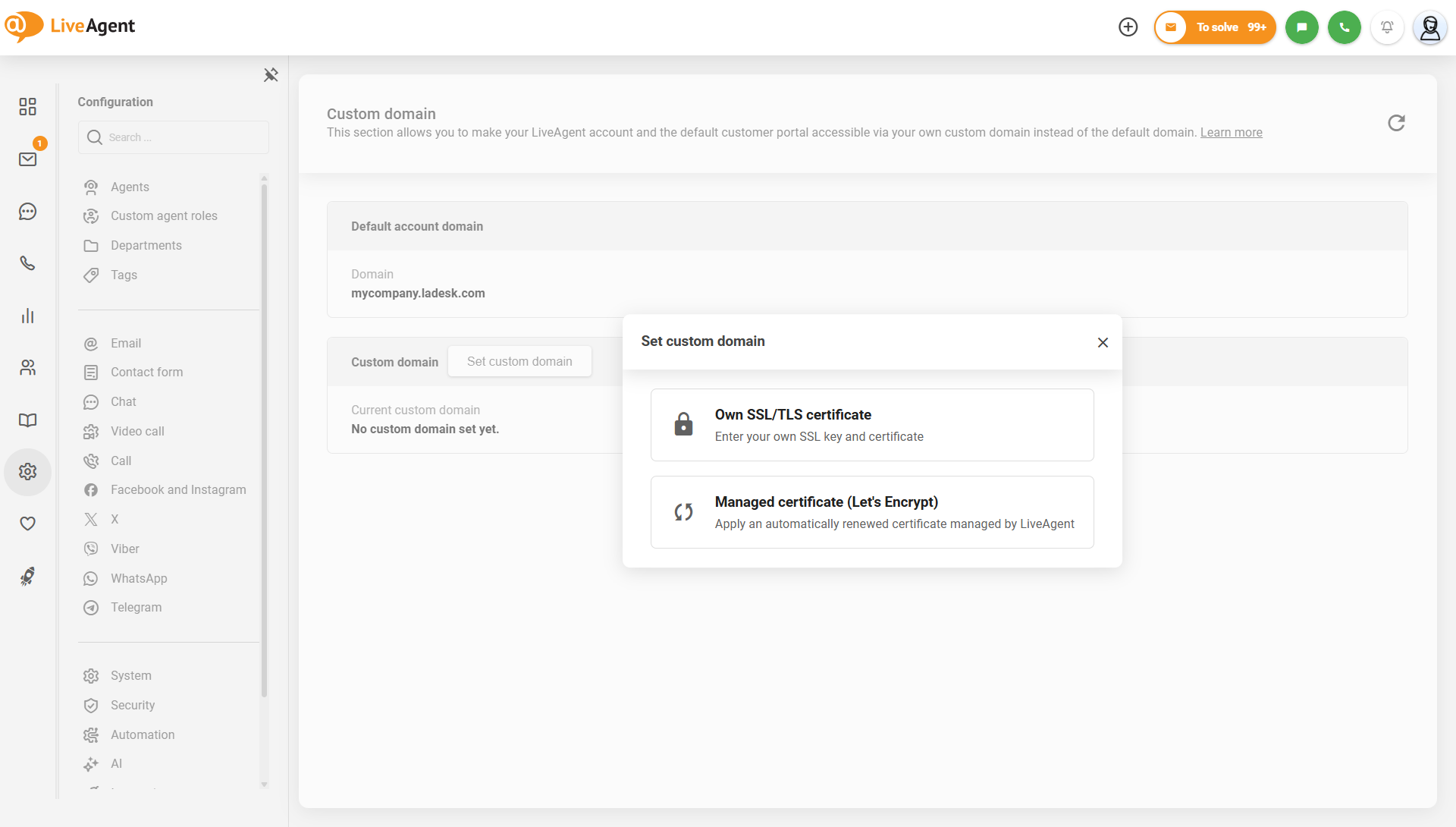Click scroll down arrow of Configuration list

pos(264,785)
